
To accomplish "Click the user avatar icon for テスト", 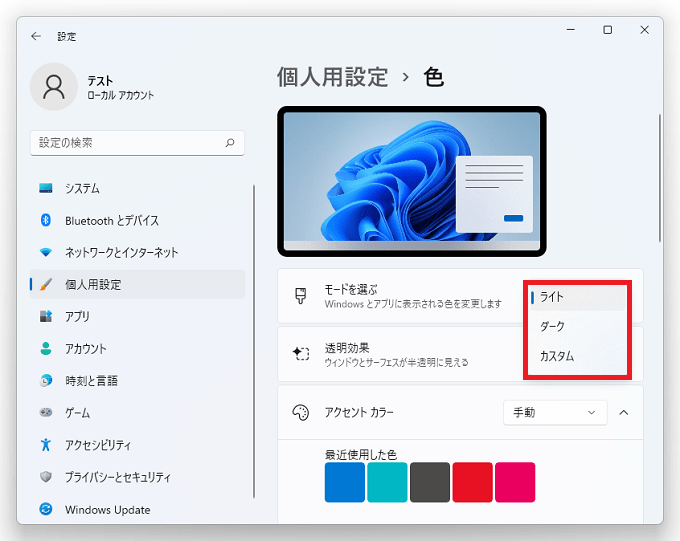I will tap(54, 87).
